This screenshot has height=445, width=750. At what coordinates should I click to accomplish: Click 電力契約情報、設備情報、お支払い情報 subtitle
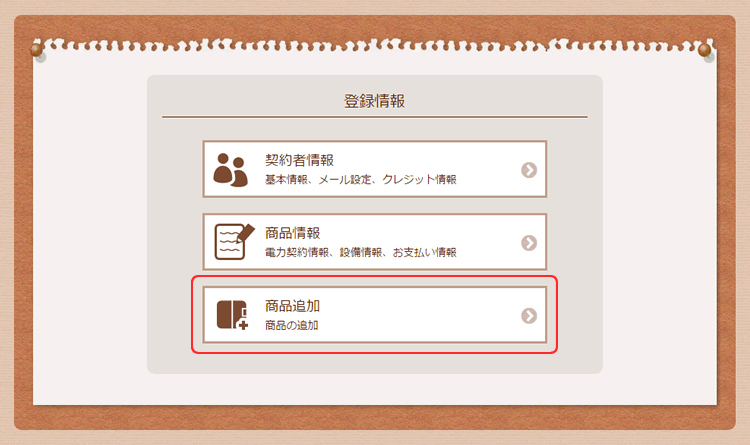(x=361, y=252)
